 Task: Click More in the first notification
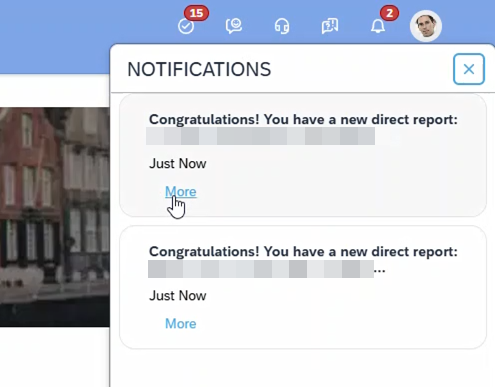pyautogui.click(x=181, y=192)
